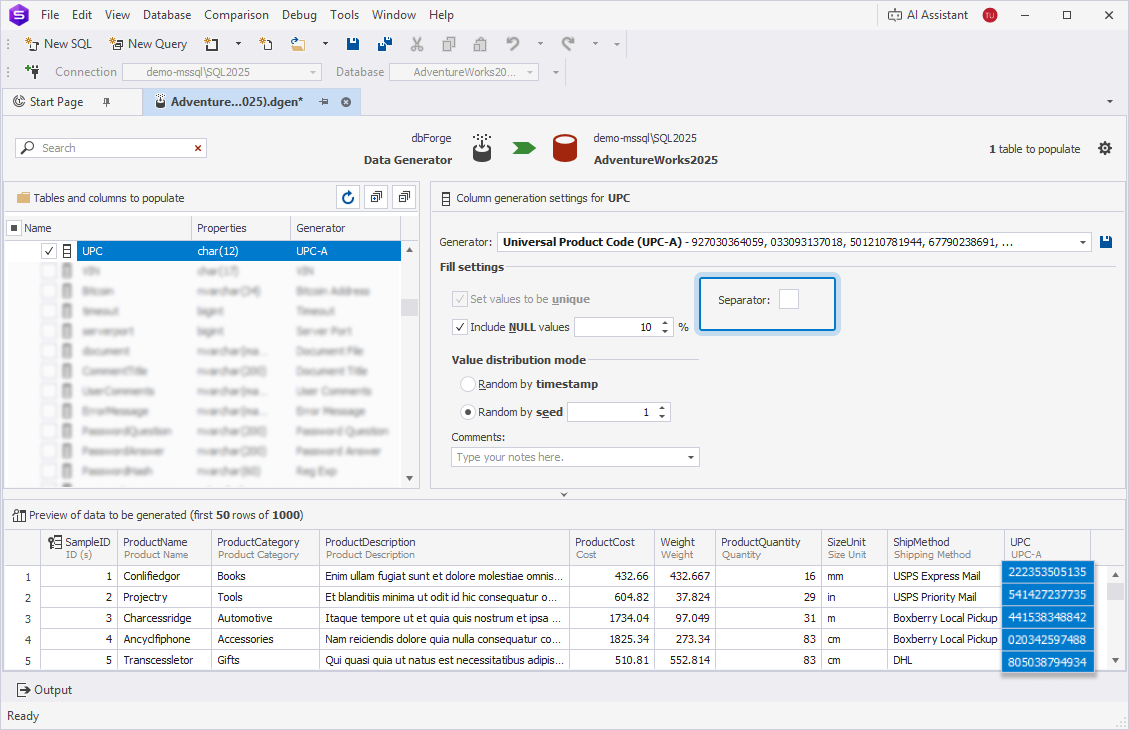Switch to the Start Page tab
This screenshot has width=1129, height=730.
[57, 102]
